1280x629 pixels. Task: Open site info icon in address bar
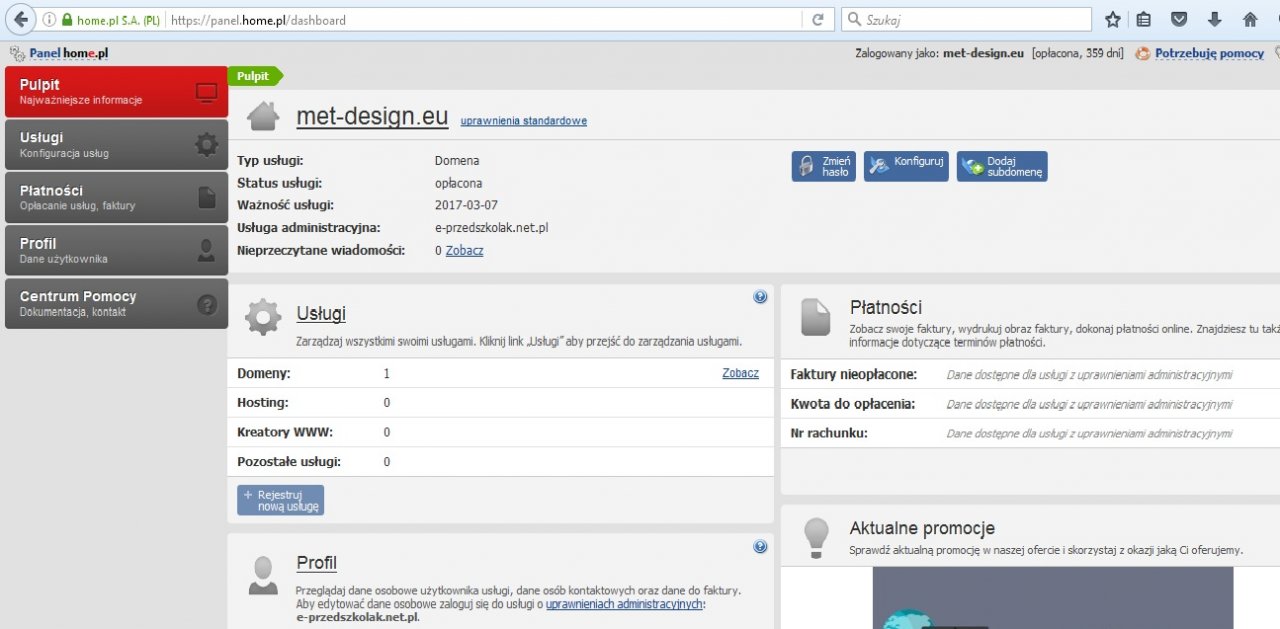pyautogui.click(x=49, y=20)
